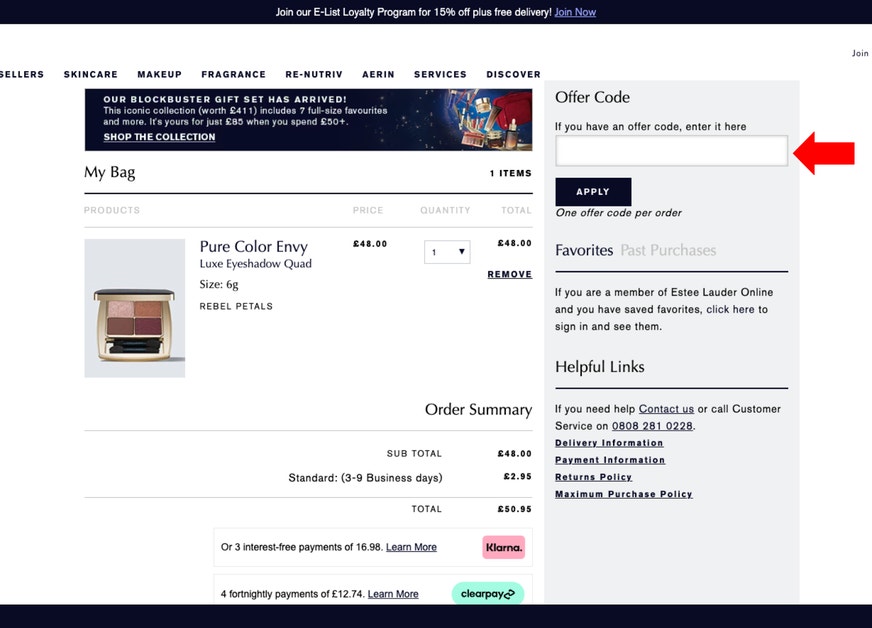Screen dimensions: 872x628
Task: Click Klarna Learn More link
Action: [411, 547]
